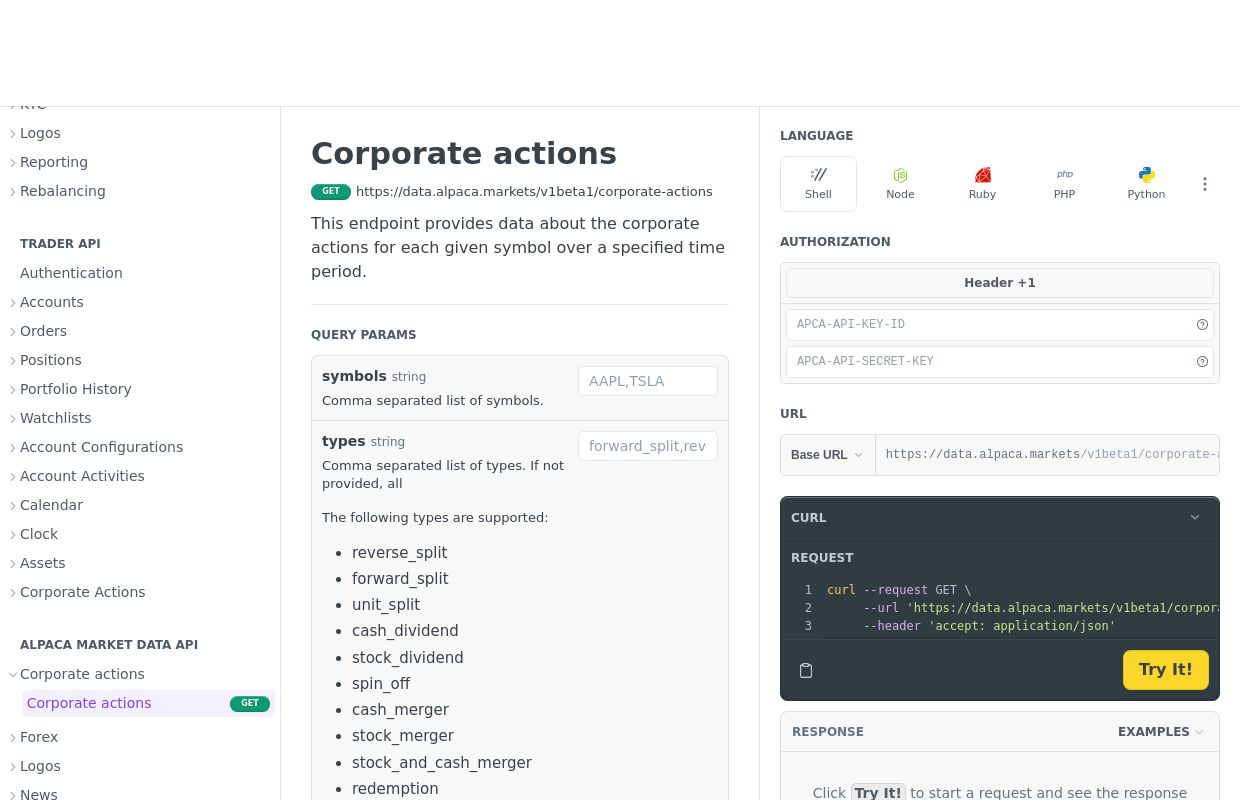Viewport: 1240px width, 800px height.
Task: Click help icon for APCA-API-SECRET-KEY field
Action: click(1202, 361)
